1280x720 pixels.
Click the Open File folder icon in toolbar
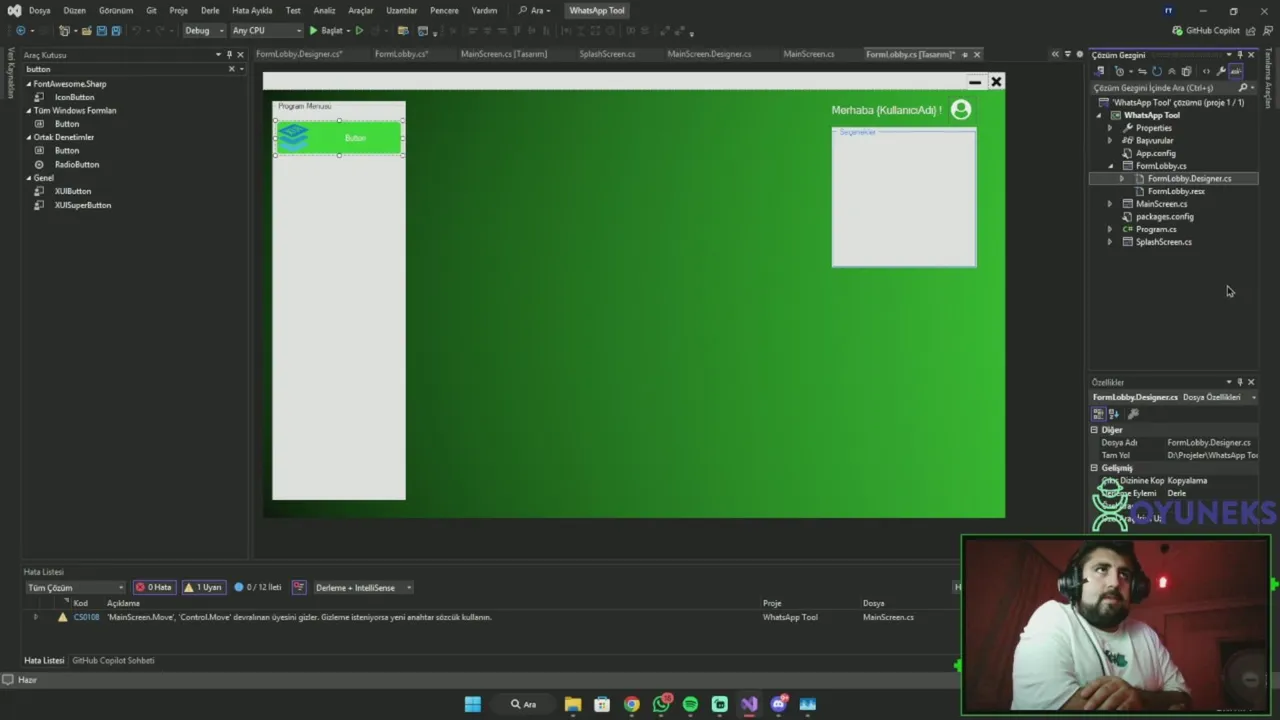pyautogui.click(x=86, y=31)
